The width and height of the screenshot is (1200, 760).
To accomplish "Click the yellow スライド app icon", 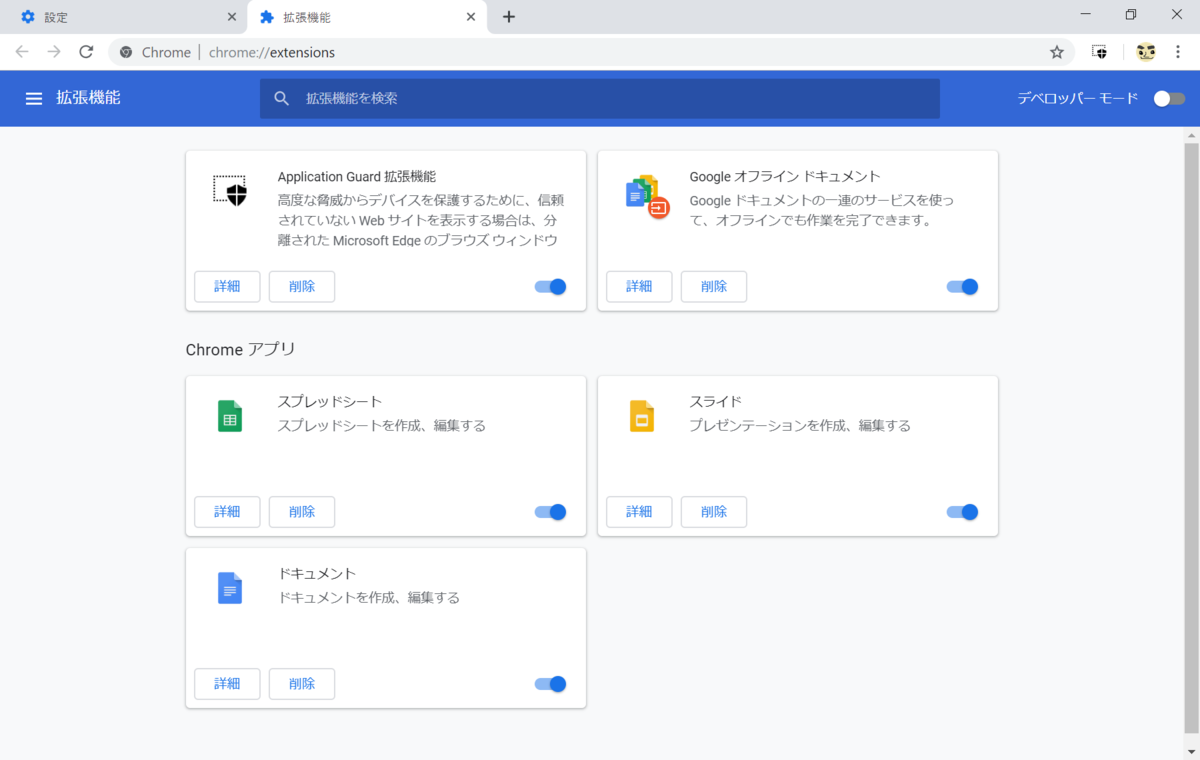I will (x=642, y=416).
